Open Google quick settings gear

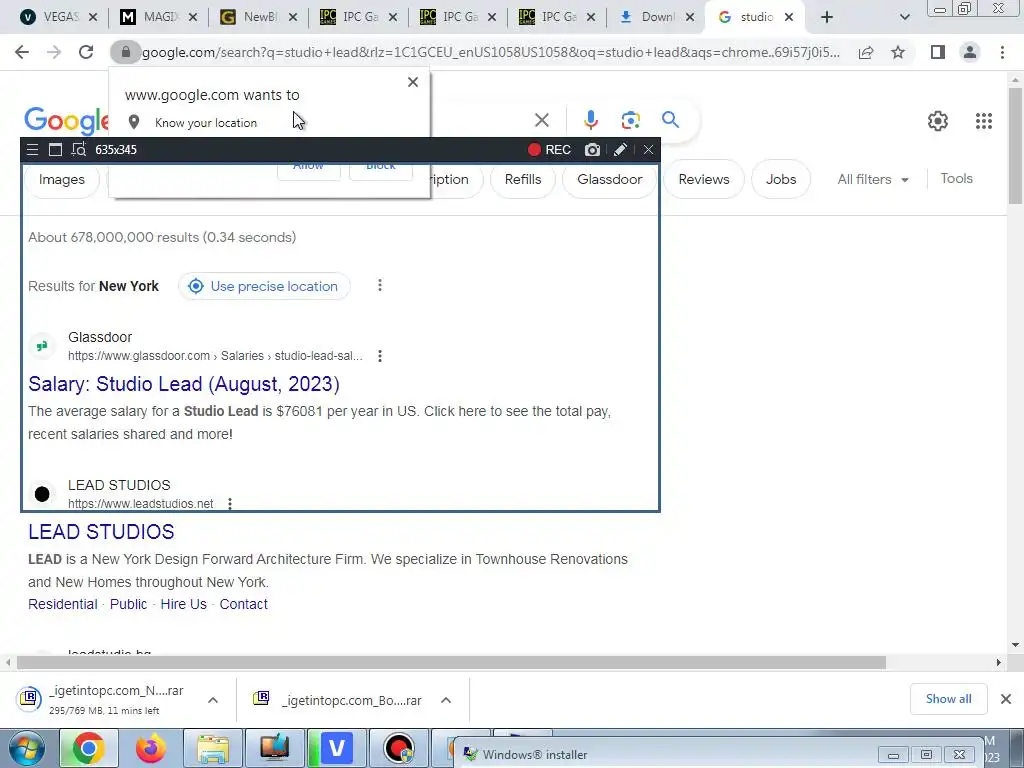(938, 121)
